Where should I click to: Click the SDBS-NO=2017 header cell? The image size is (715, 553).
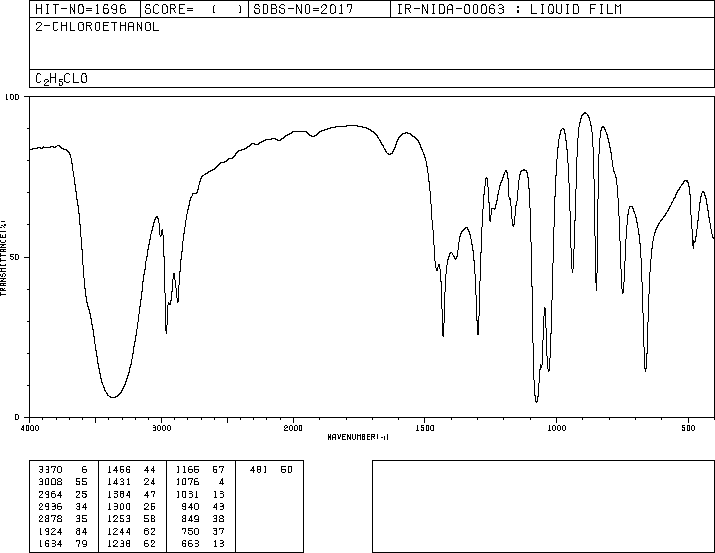319,9
